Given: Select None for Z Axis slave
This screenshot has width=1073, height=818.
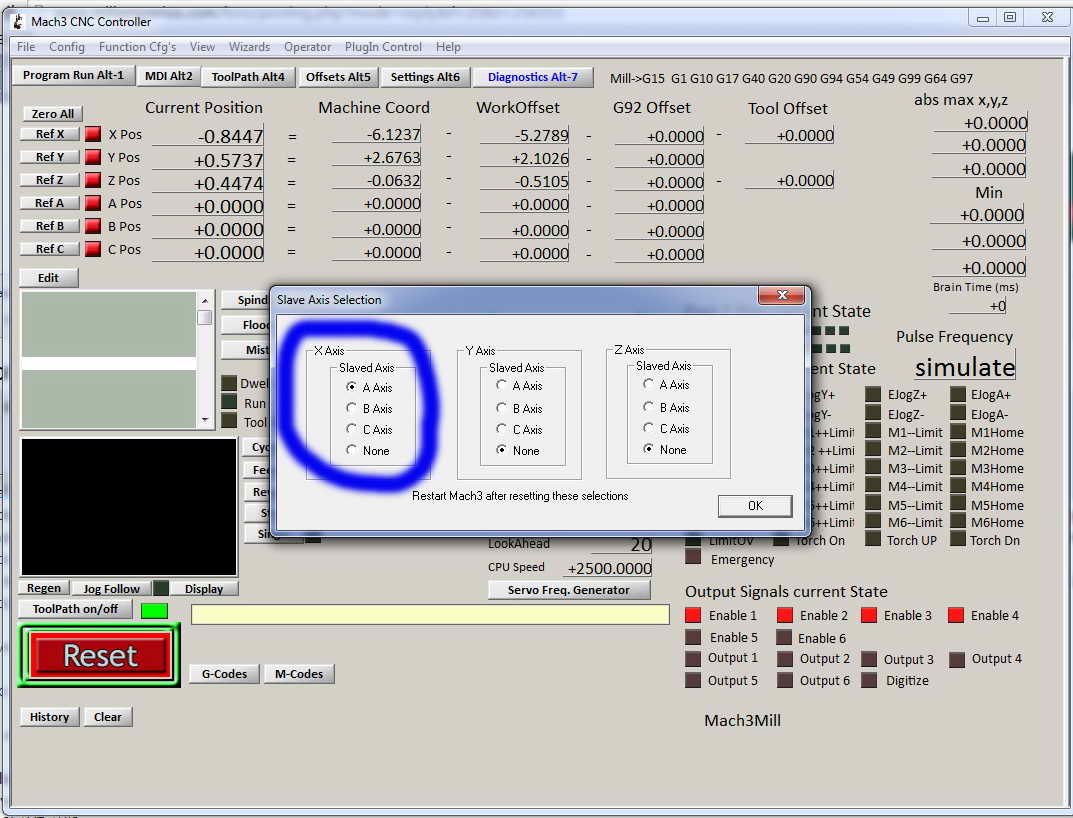Looking at the screenshot, I should click(x=649, y=450).
